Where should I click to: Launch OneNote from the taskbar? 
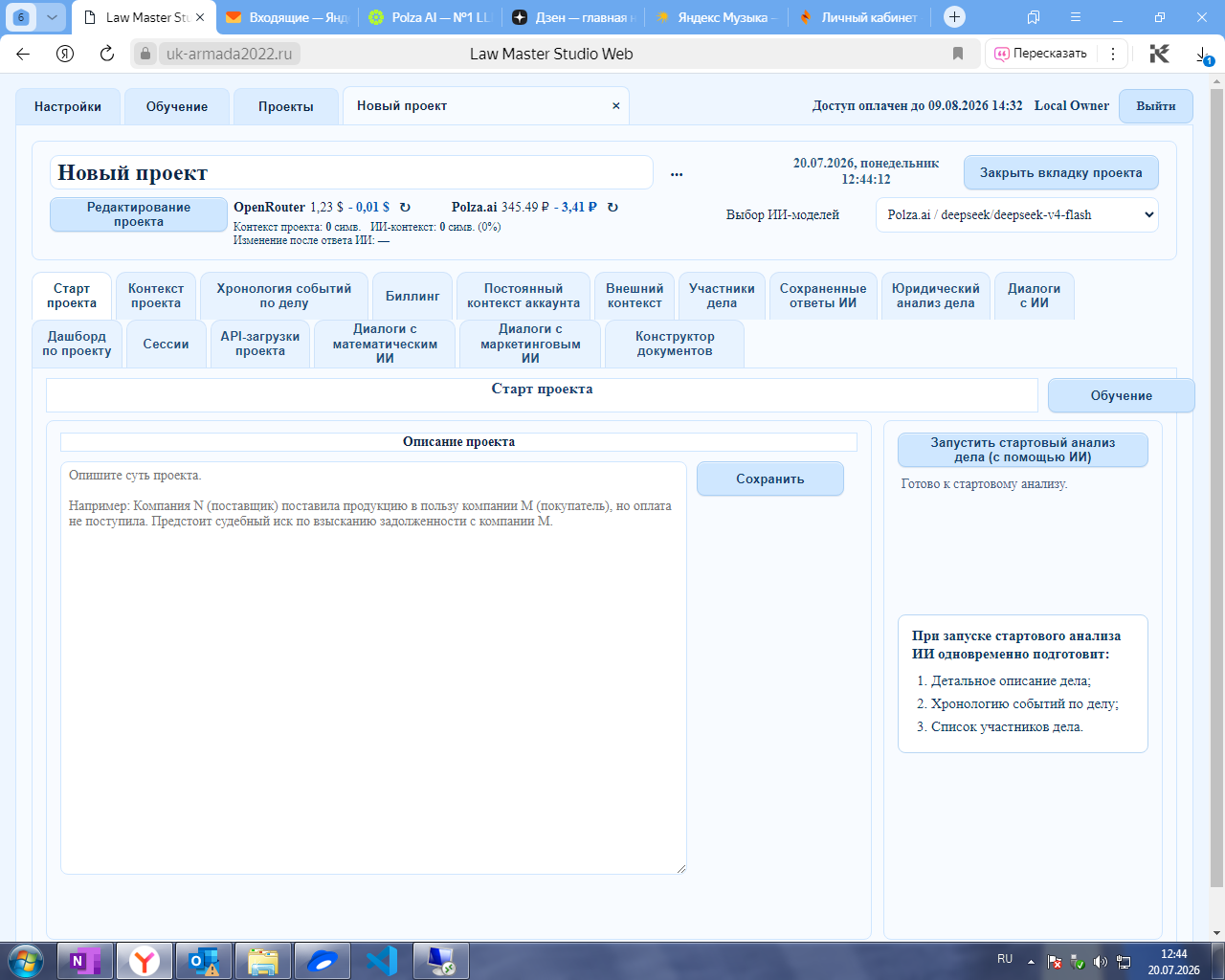click(85, 960)
